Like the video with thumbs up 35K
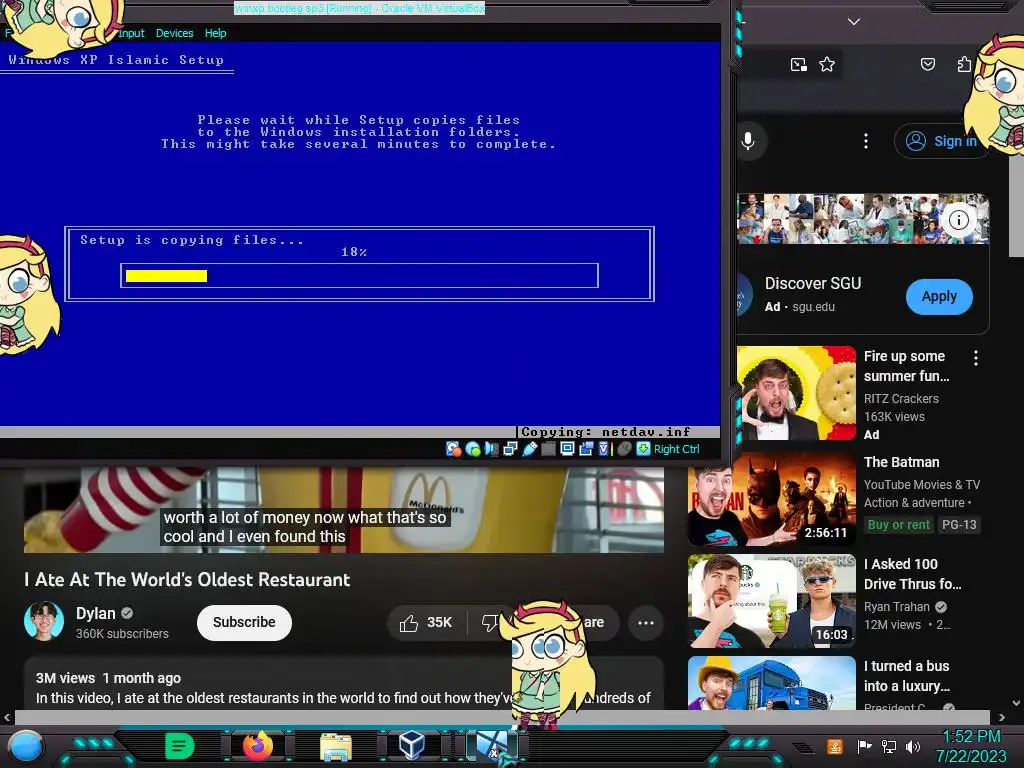This screenshot has width=1024, height=768. pyautogui.click(x=426, y=623)
